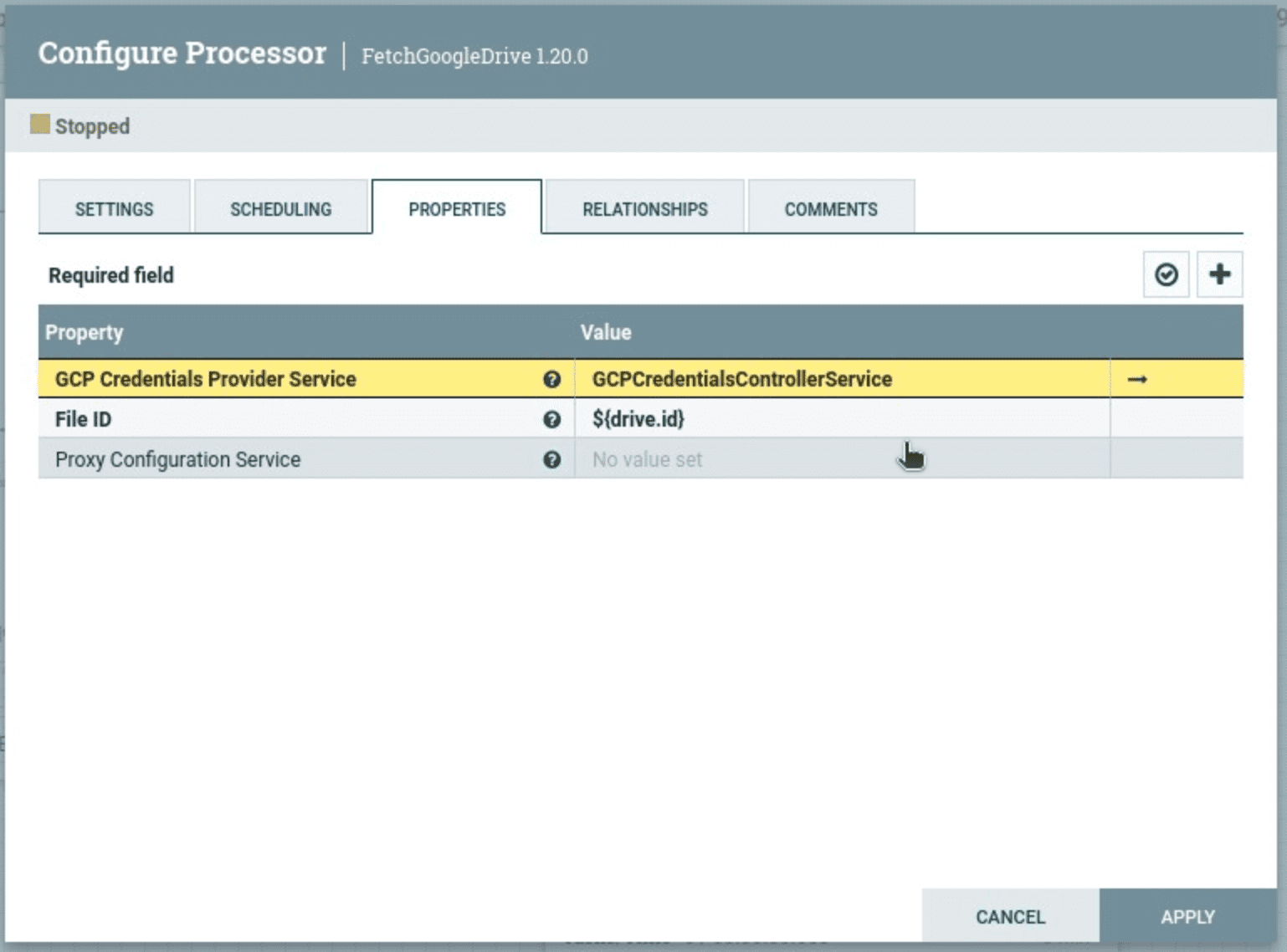This screenshot has width=1287, height=952.
Task: Go to GCP Credentials controller service arrow
Action: (1137, 379)
